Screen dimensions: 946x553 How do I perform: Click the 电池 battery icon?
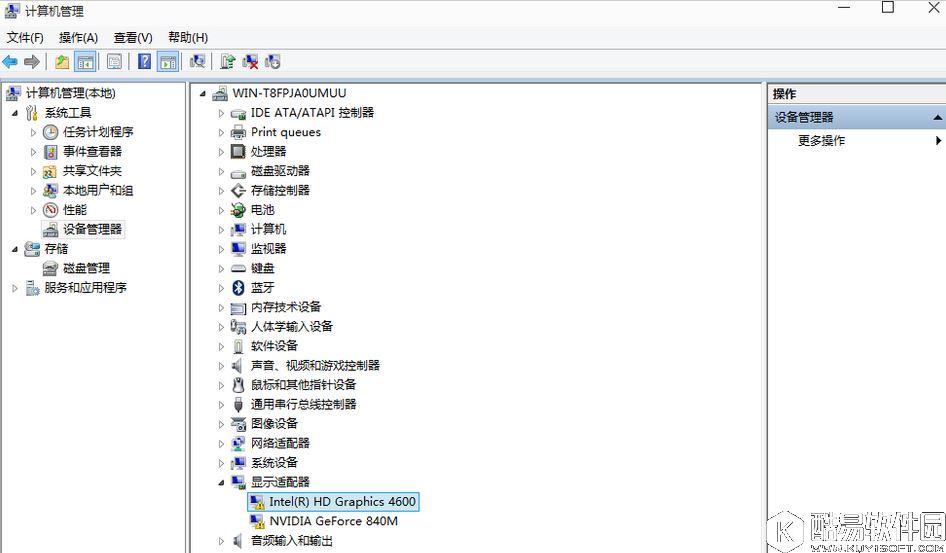[238, 210]
